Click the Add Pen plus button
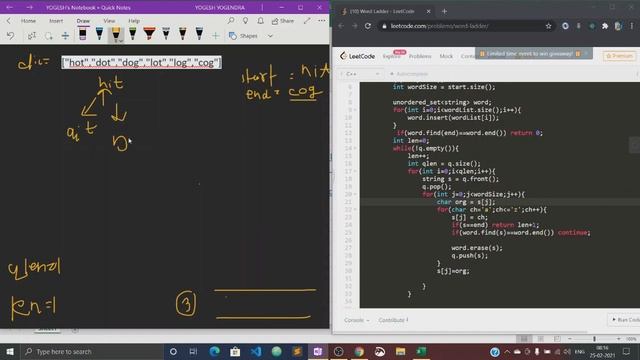640x360 pixels. coord(216,36)
